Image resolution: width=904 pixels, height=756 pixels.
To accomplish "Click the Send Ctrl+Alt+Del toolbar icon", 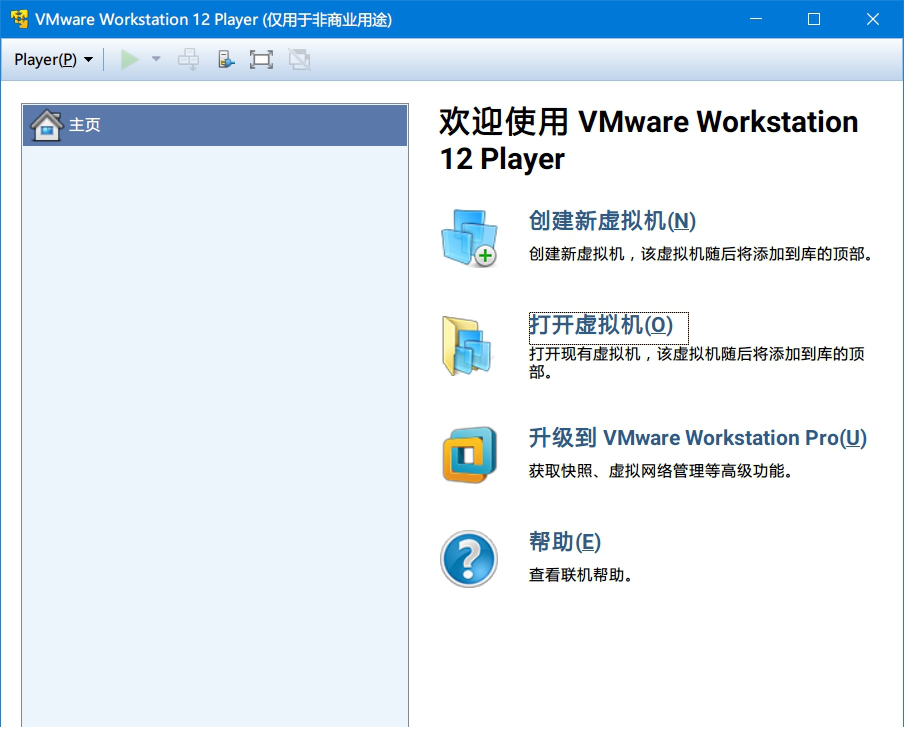I will click(189, 59).
